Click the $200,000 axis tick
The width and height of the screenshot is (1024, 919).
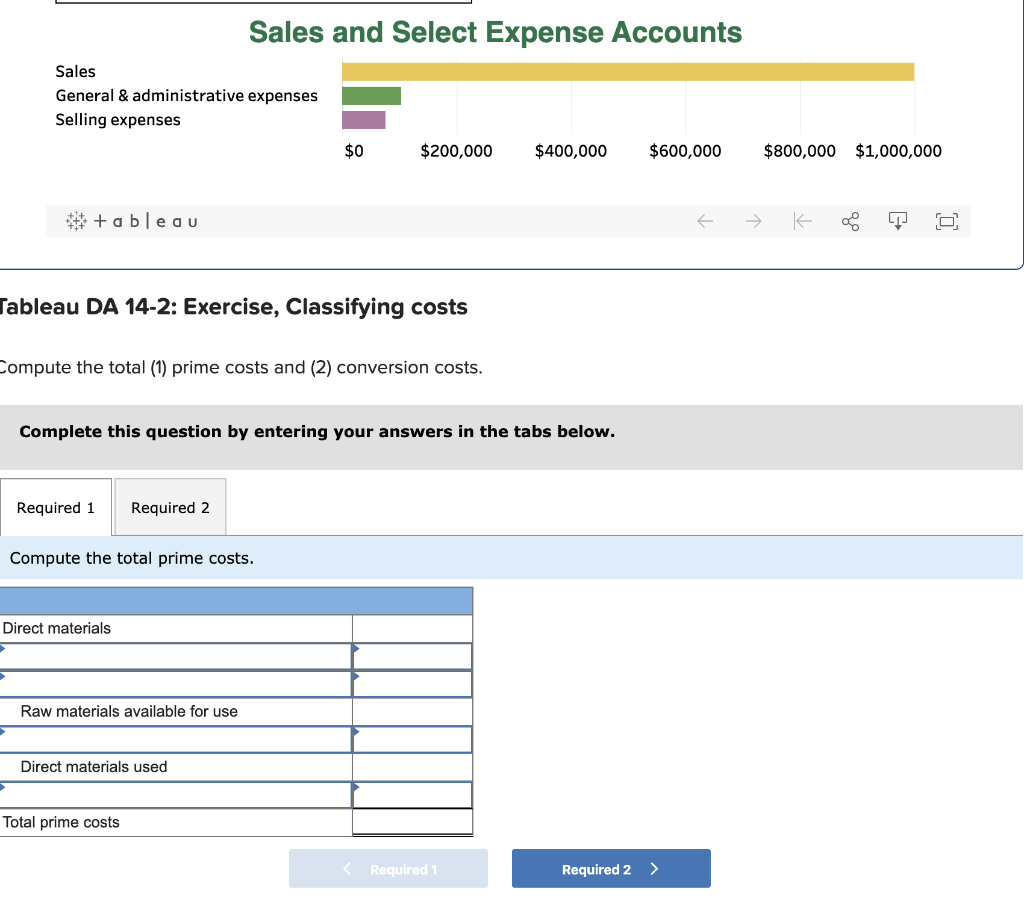456,151
